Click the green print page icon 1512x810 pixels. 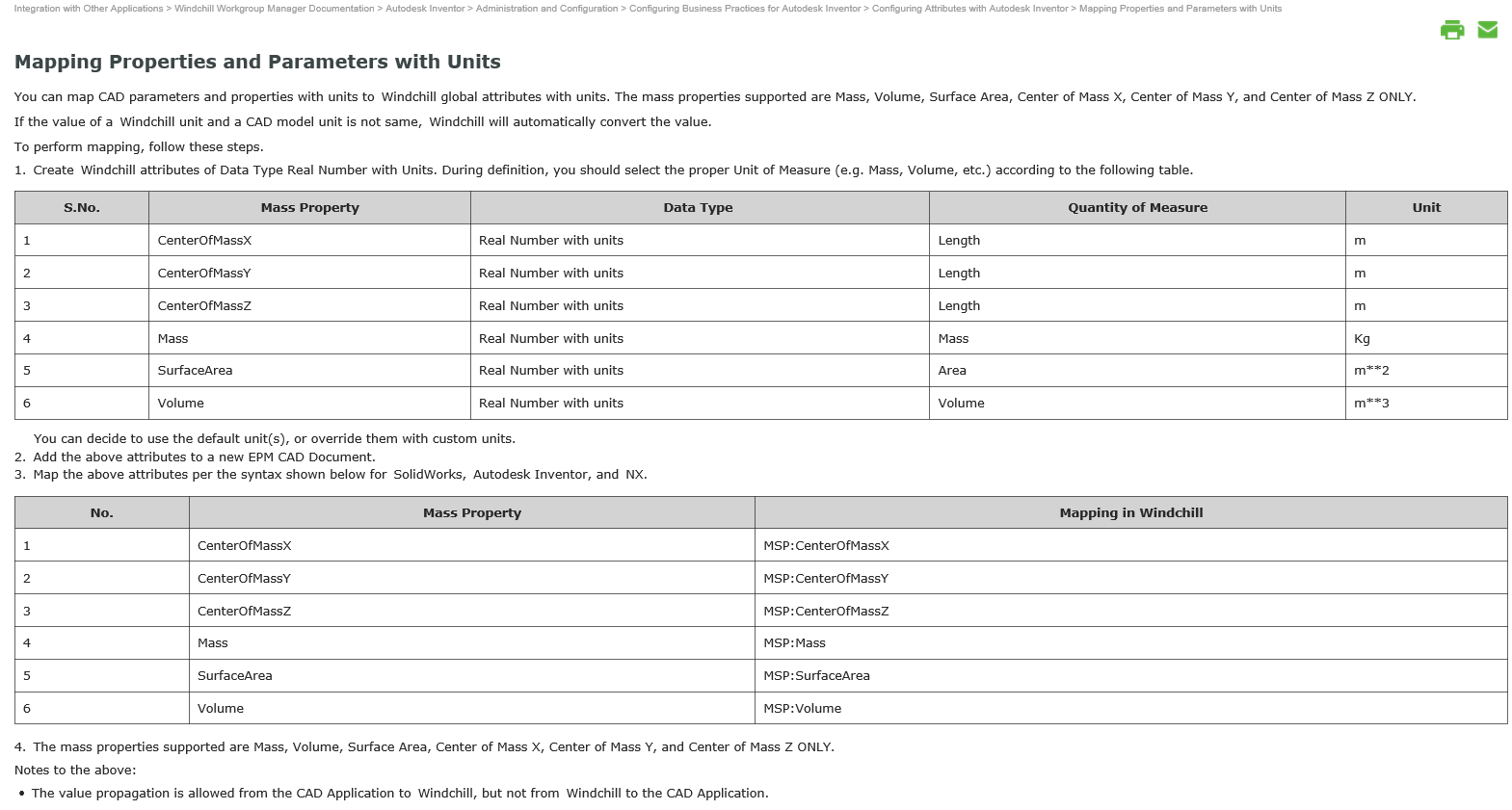coord(1451,30)
